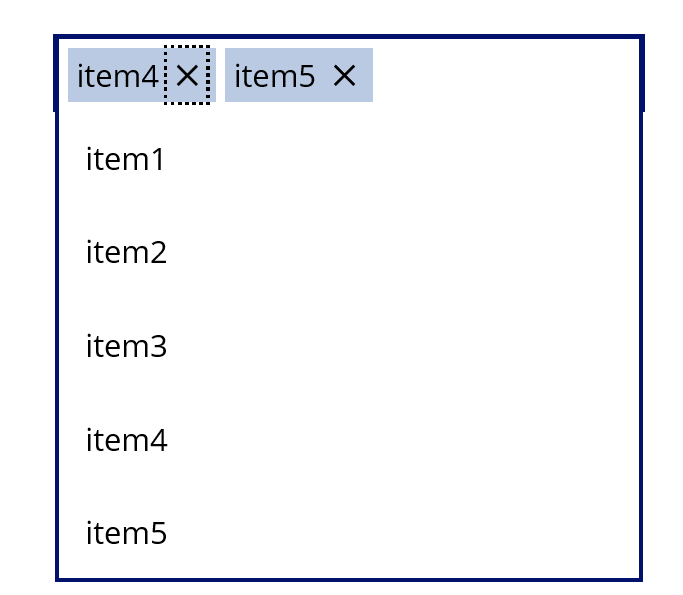Pick the first option item1
The width and height of the screenshot is (683, 595).
(x=349, y=159)
